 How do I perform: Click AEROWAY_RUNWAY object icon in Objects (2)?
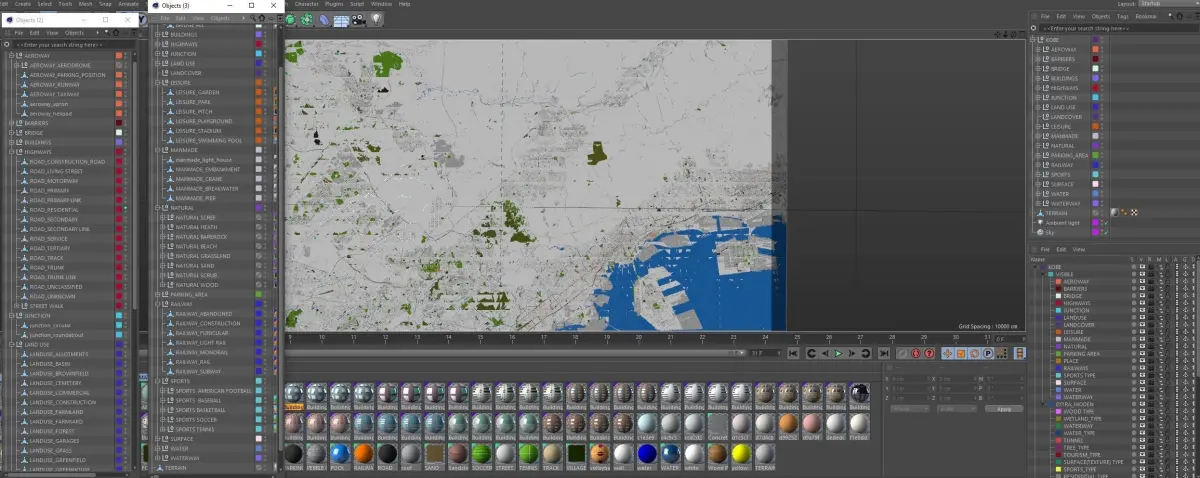pos(24,84)
